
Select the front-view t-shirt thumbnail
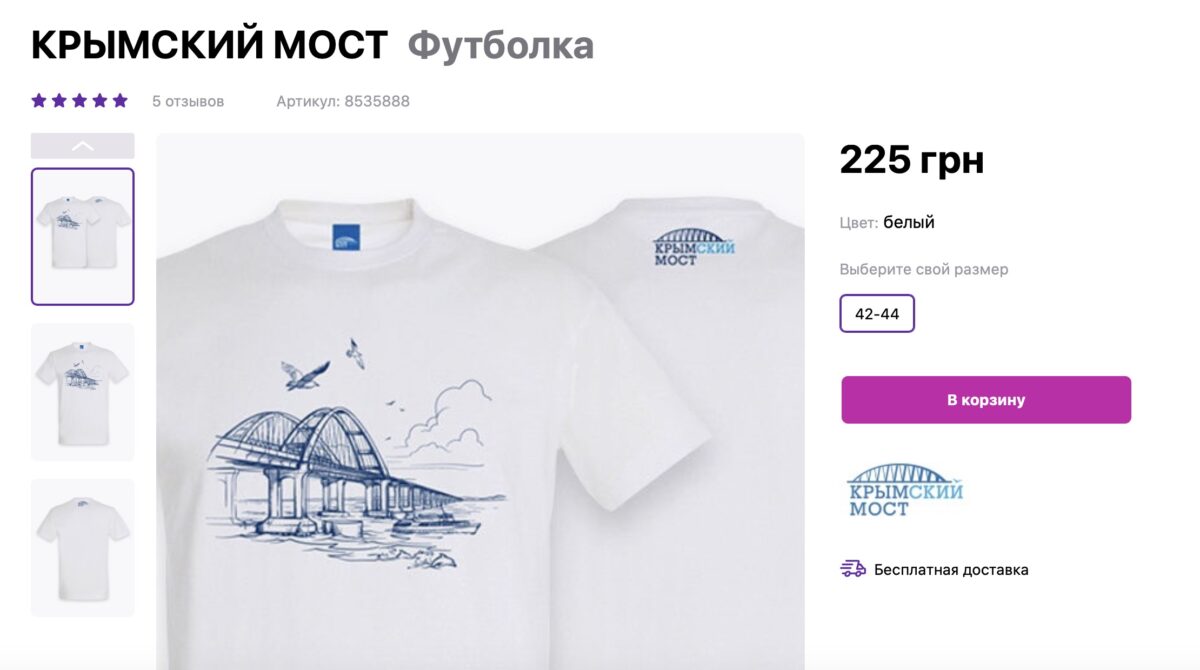[x=82, y=392]
